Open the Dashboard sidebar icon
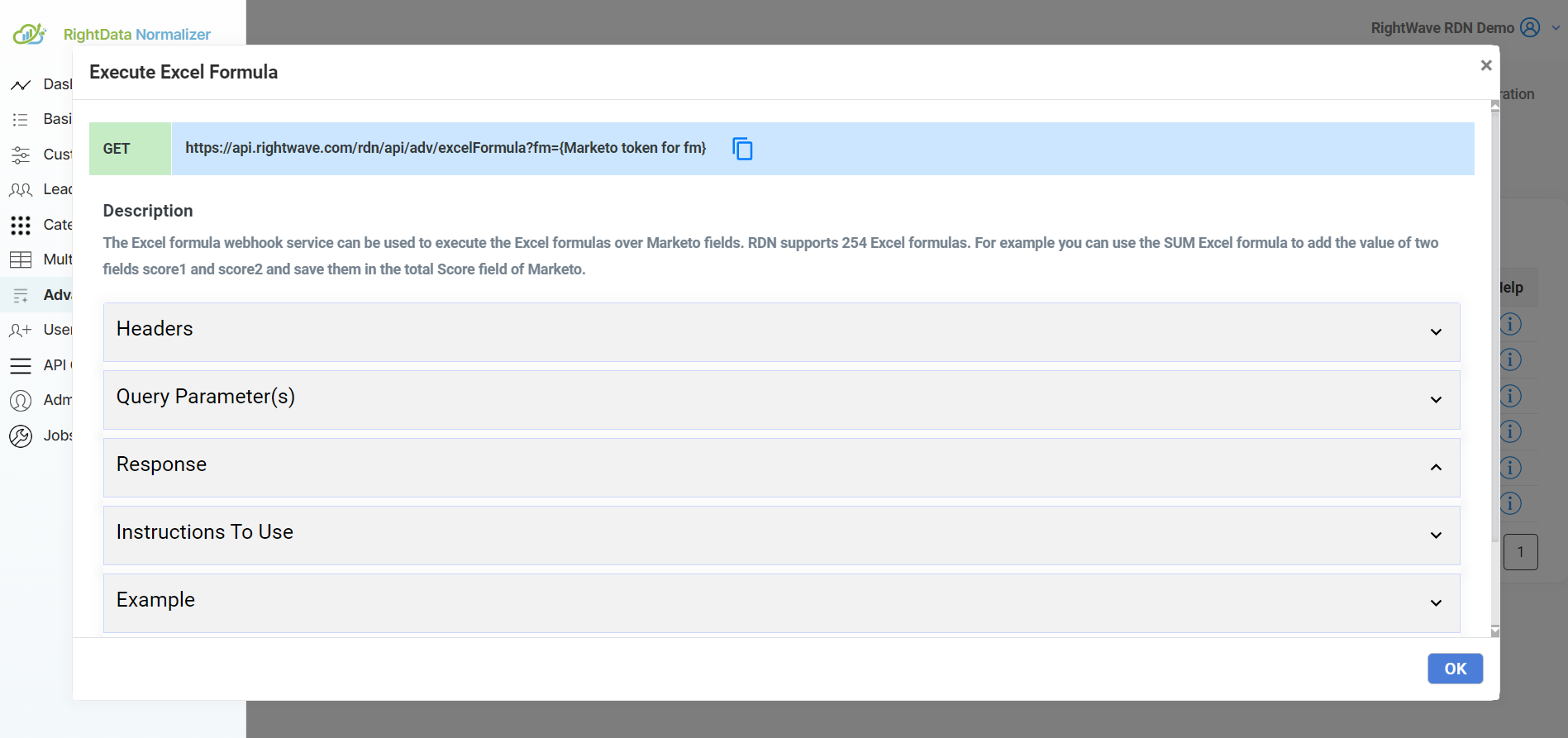The width and height of the screenshot is (1568, 738). tap(21, 84)
